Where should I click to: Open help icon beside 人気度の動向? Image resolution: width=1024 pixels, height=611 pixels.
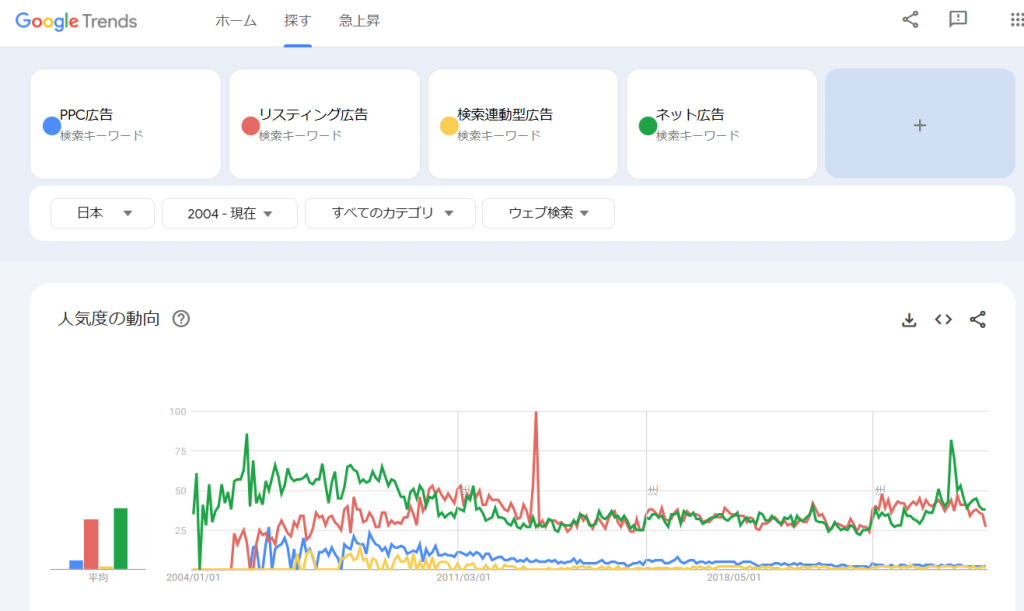(181, 320)
